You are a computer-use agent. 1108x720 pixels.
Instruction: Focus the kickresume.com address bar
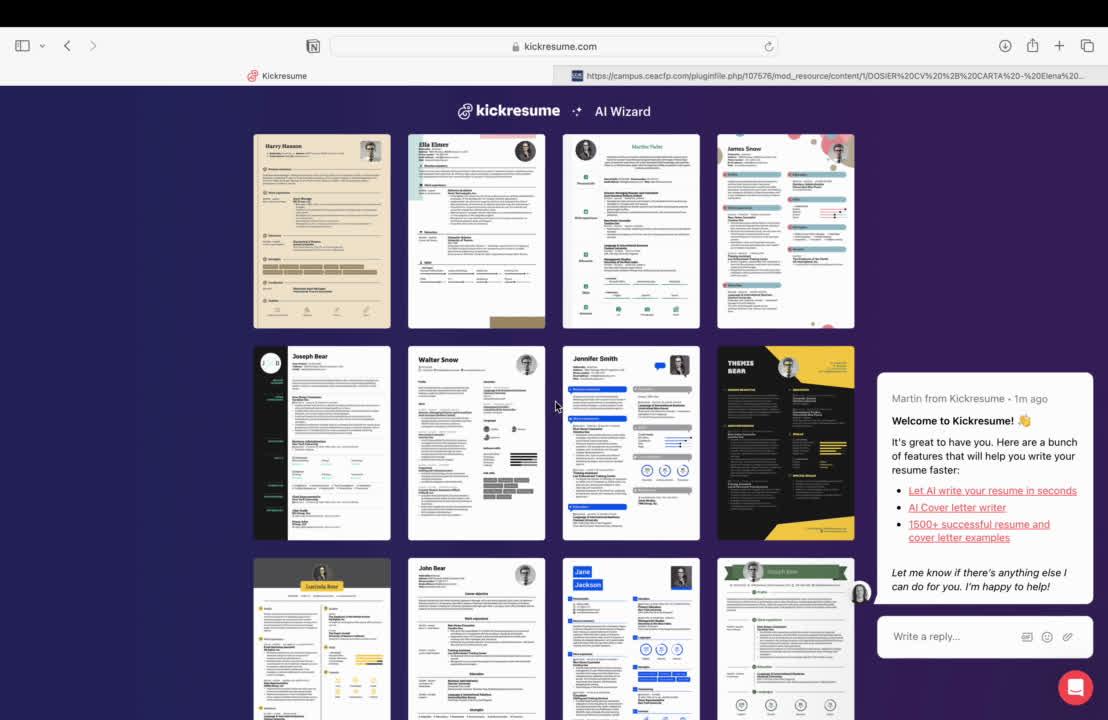click(554, 47)
